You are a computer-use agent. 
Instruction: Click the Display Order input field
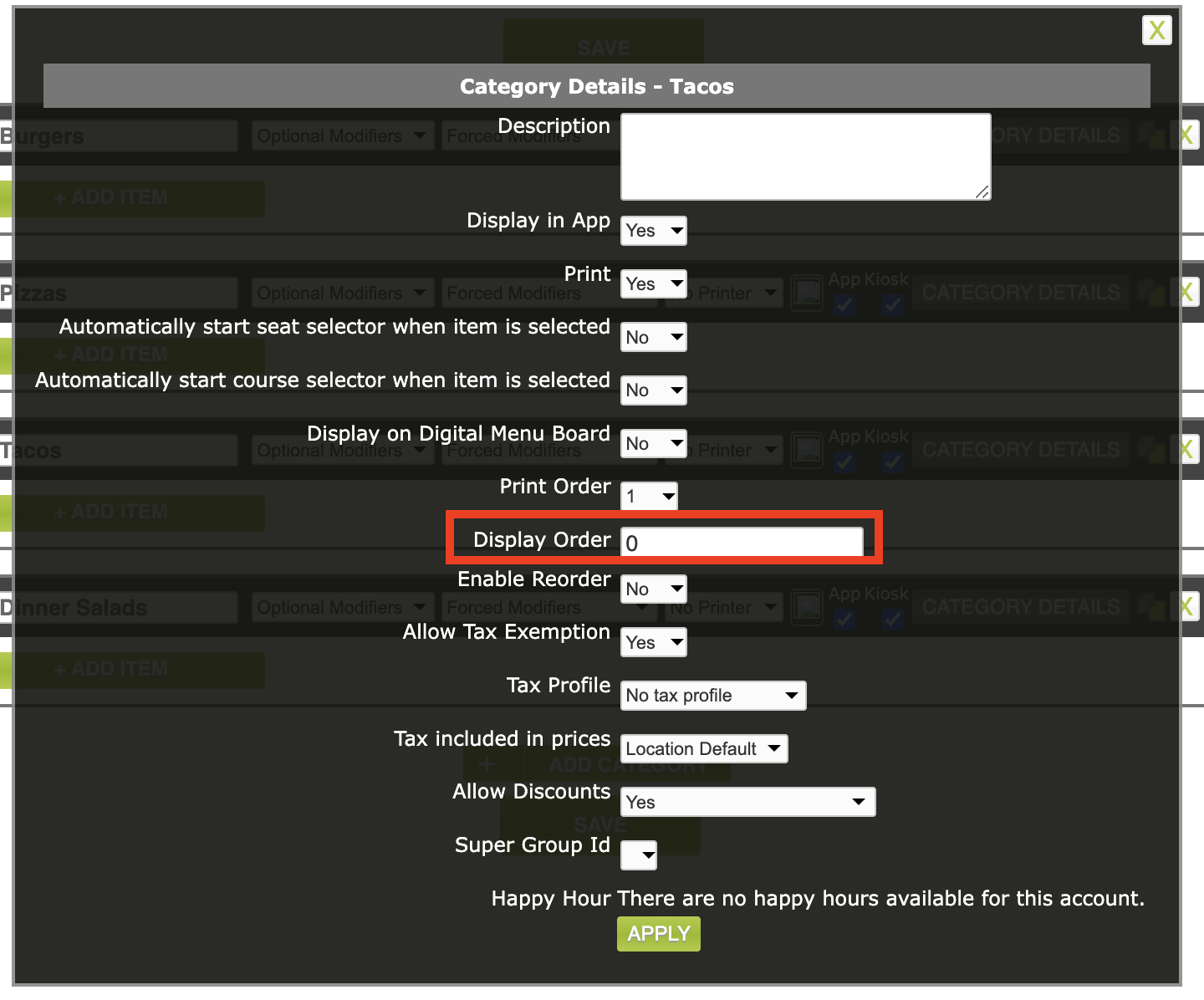point(742,543)
